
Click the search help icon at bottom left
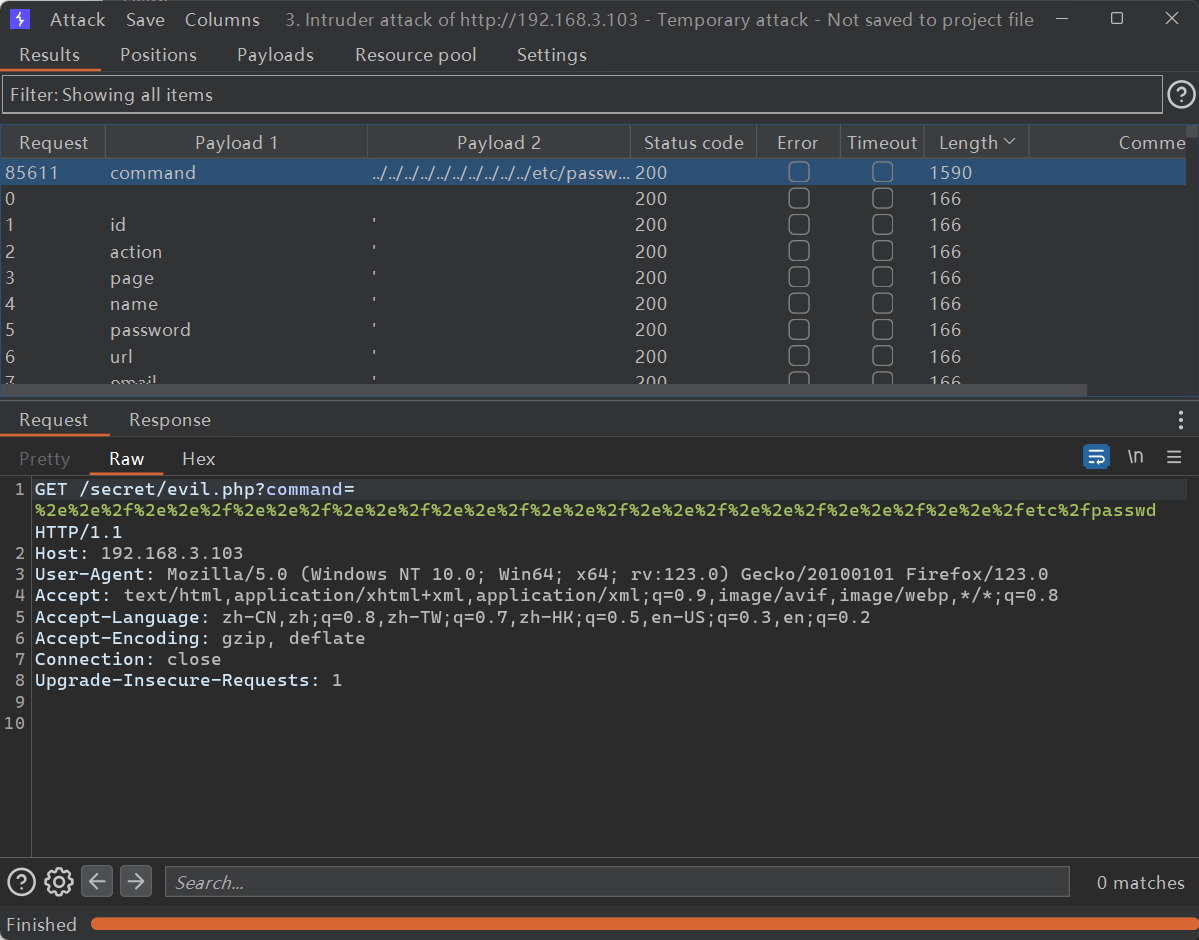click(x=21, y=882)
